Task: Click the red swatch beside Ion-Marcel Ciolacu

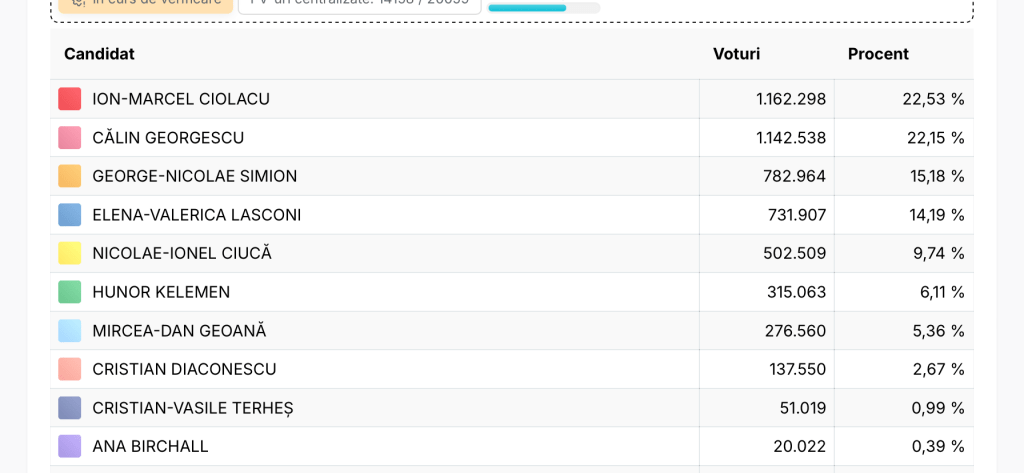Action: [69, 99]
